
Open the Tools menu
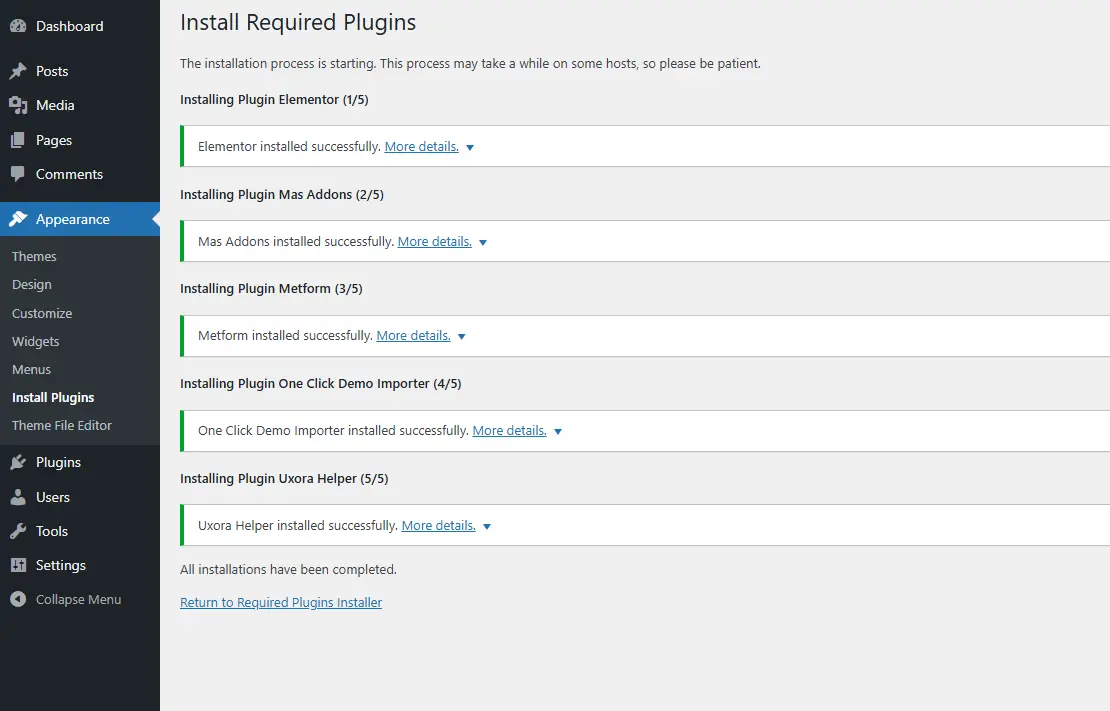[80, 531]
